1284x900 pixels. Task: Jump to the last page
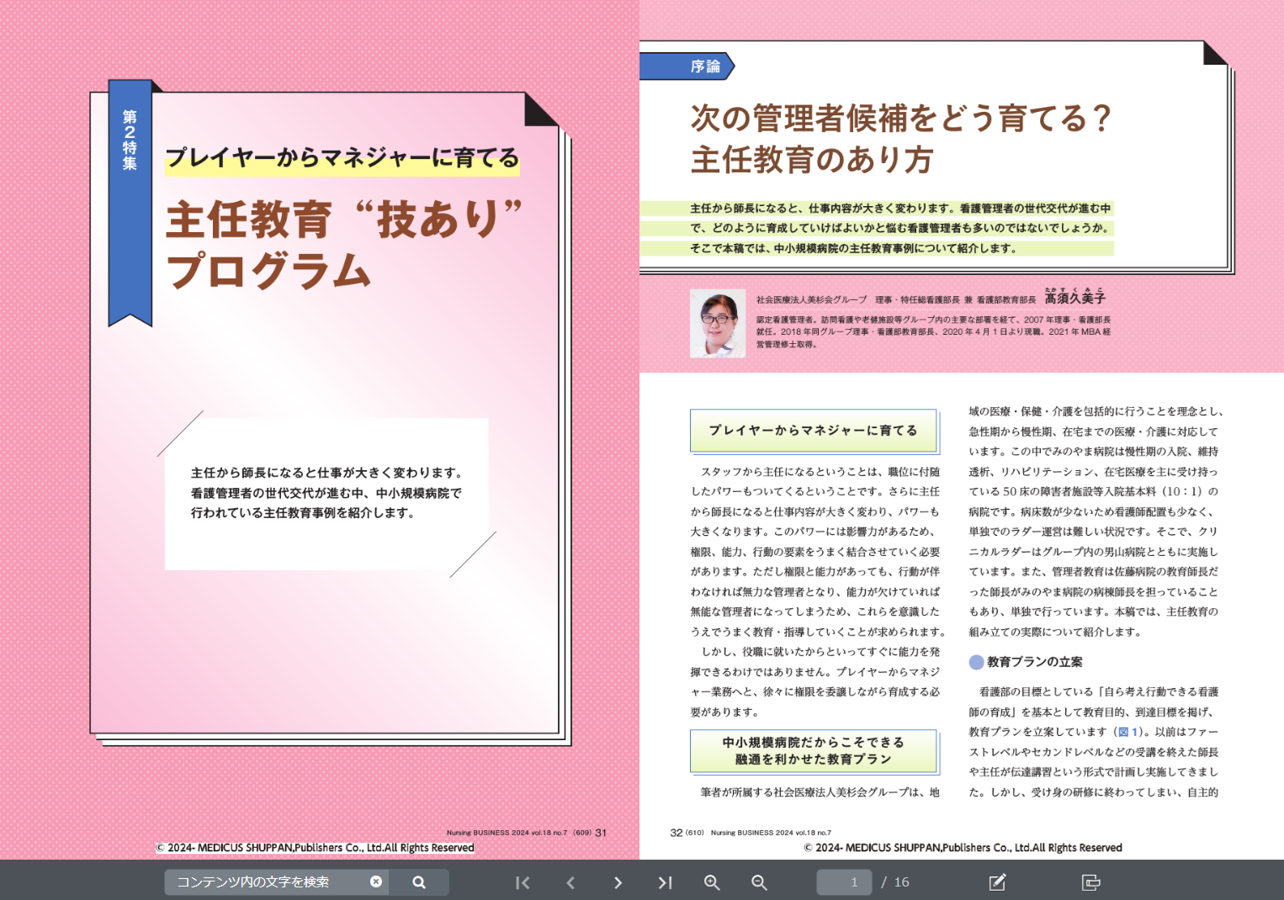tap(665, 883)
